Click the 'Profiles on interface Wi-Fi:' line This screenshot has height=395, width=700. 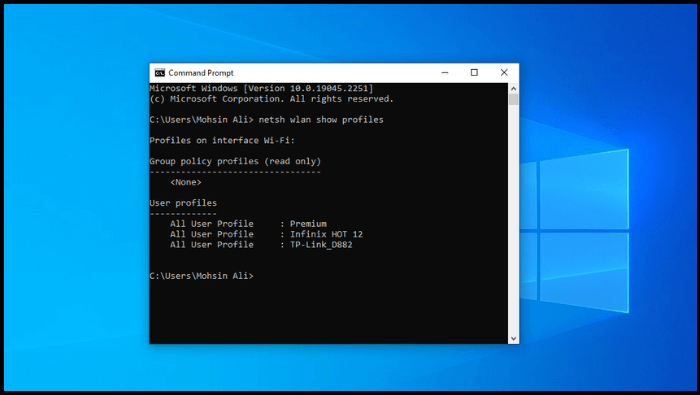pos(222,140)
